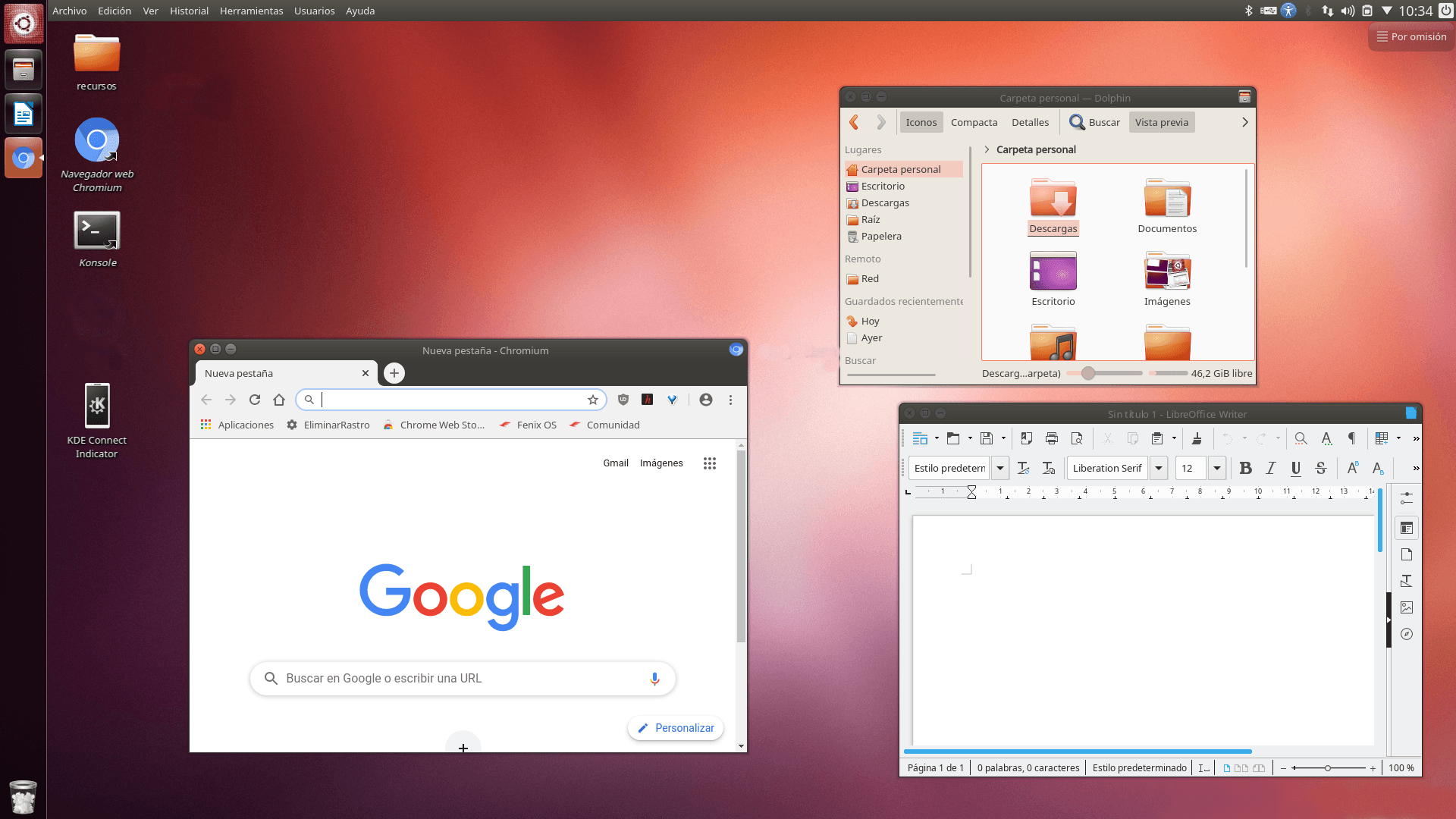Switch Dolphin to Compacta view mode
The height and width of the screenshot is (819, 1456).
pyautogui.click(x=974, y=122)
